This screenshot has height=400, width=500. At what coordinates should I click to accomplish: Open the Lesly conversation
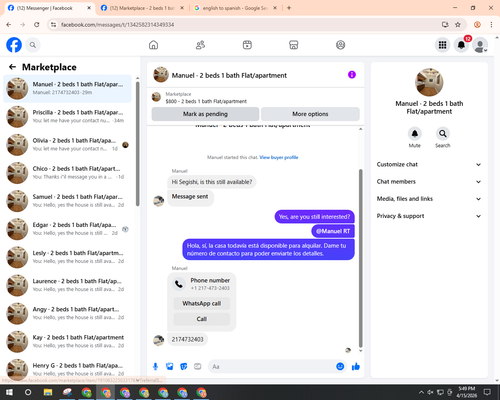pos(68,257)
